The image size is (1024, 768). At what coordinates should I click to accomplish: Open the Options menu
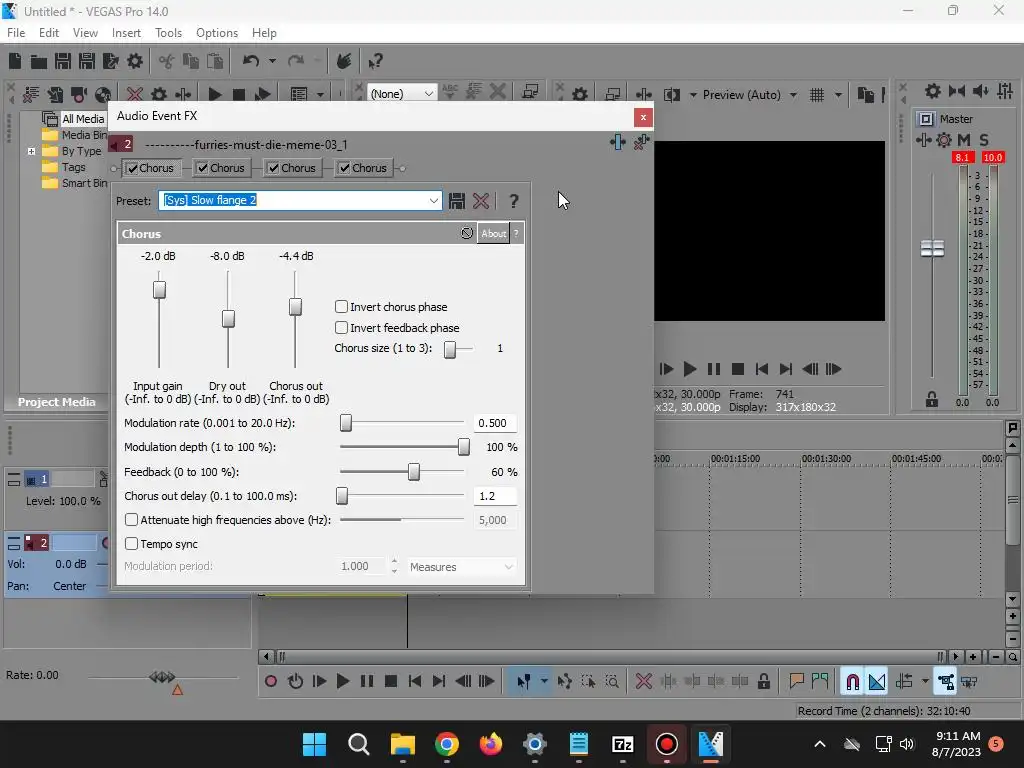(217, 33)
